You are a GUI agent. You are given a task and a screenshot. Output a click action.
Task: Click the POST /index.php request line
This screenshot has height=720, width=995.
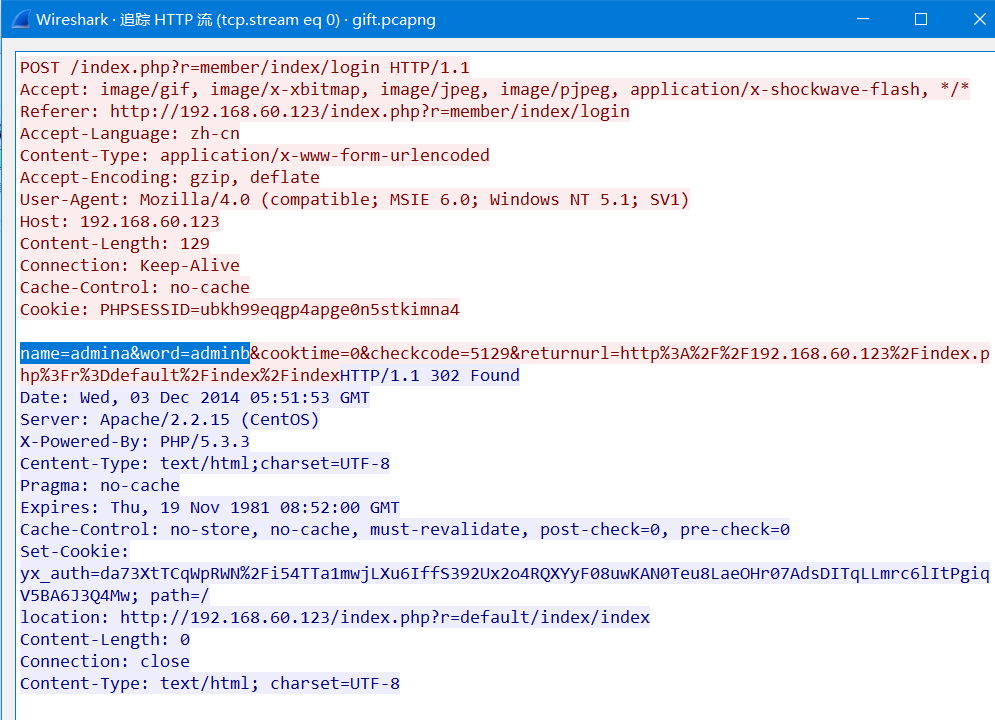coord(245,67)
